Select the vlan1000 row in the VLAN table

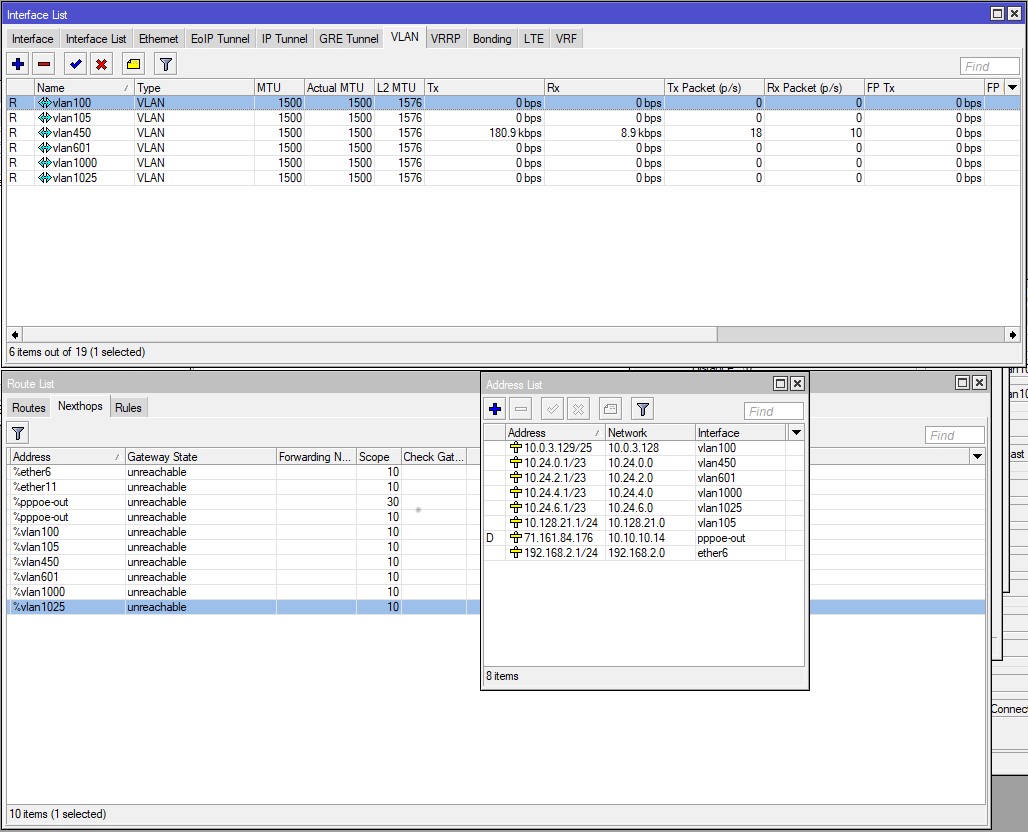(x=513, y=163)
